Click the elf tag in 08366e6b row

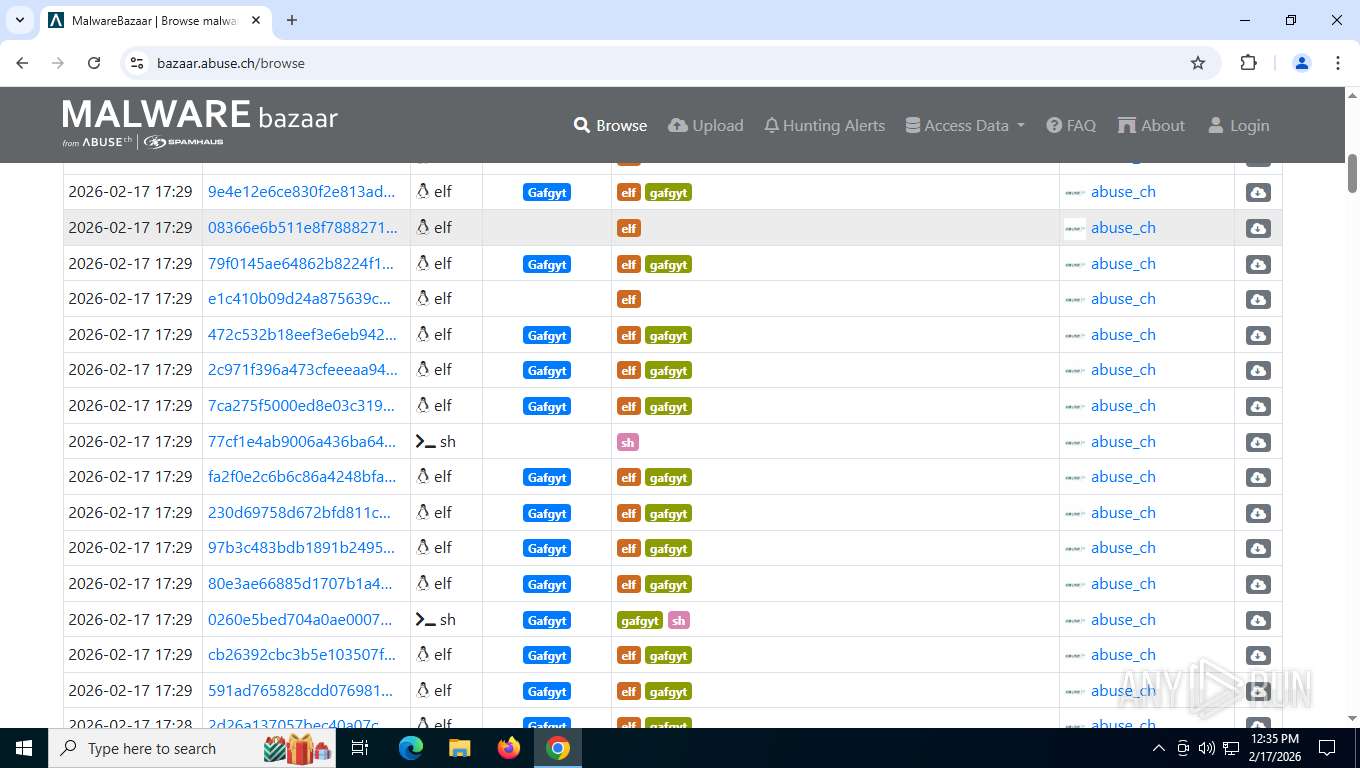click(x=628, y=229)
